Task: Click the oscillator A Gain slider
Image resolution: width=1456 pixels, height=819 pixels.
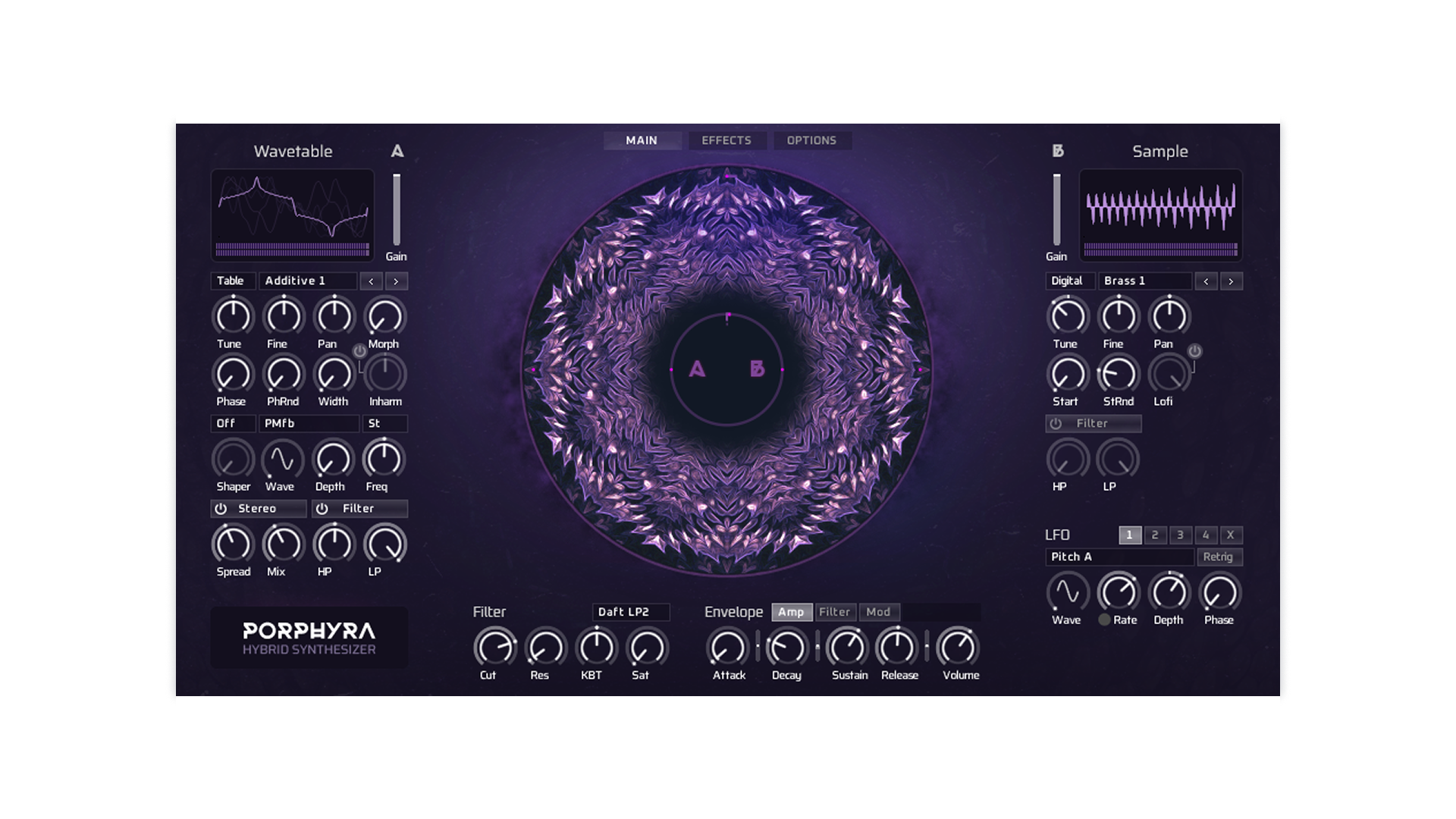Action: point(396,209)
